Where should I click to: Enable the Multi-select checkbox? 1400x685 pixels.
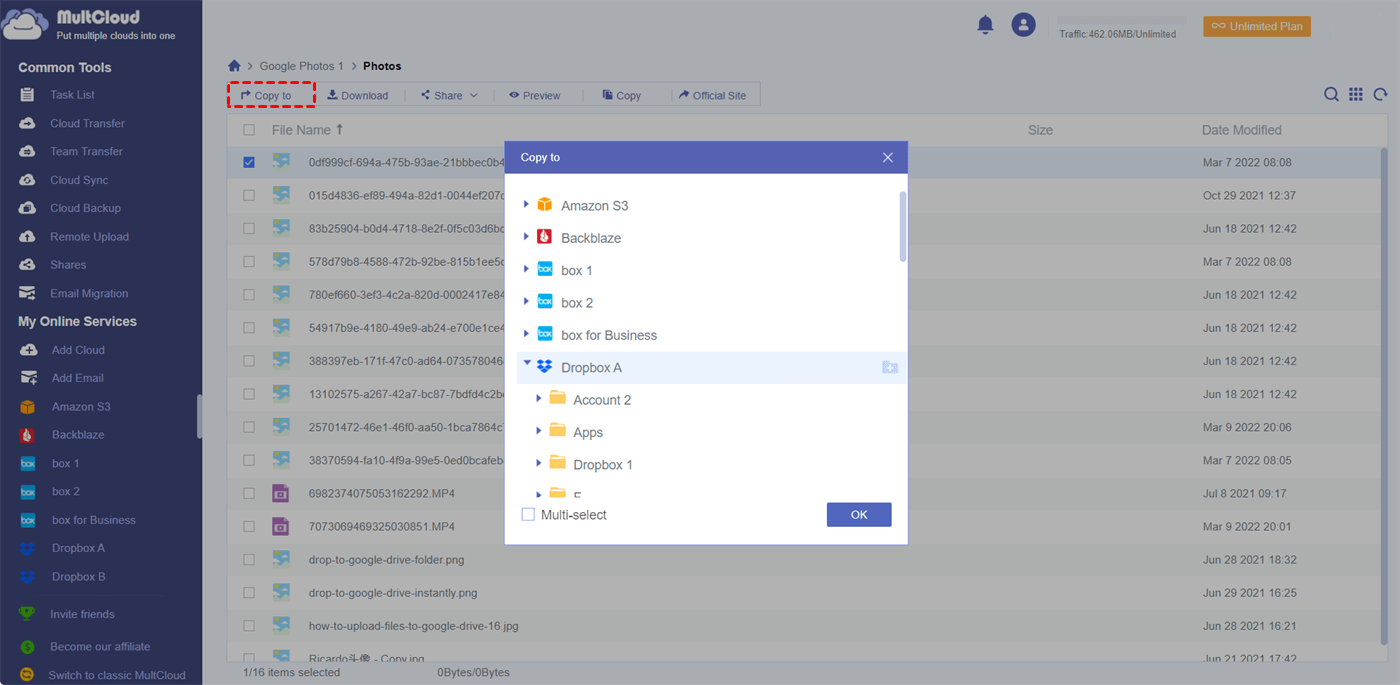click(x=528, y=515)
